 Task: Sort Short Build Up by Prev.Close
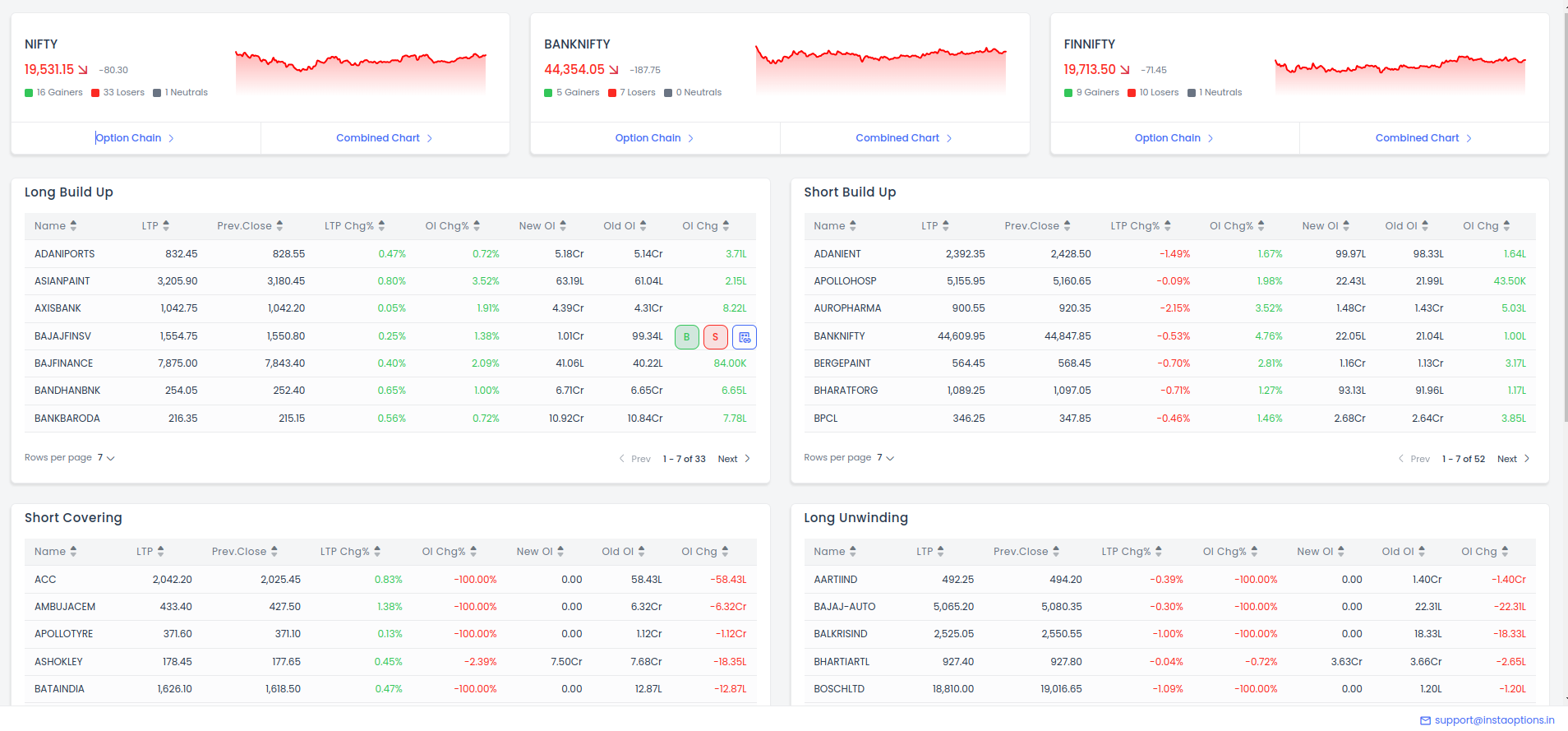1037,226
